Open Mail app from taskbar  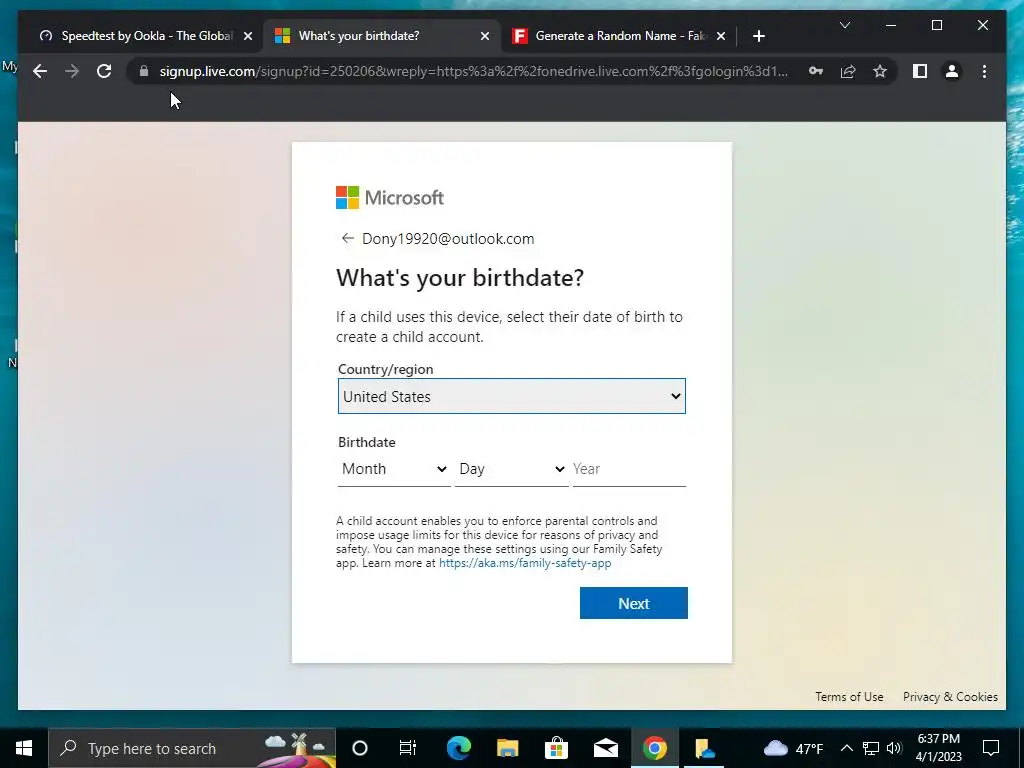605,748
